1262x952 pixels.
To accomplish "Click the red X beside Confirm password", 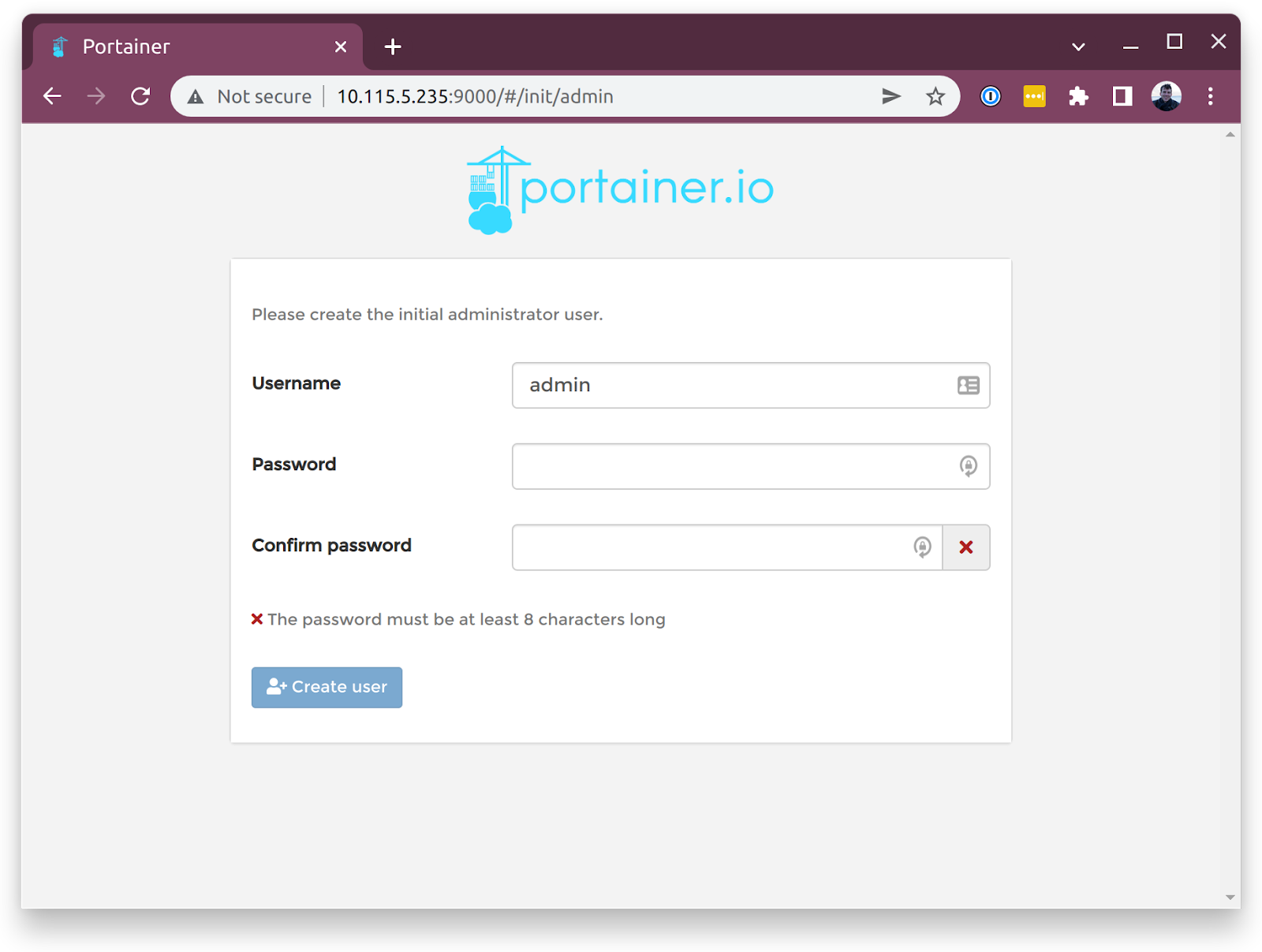I will (966, 547).
